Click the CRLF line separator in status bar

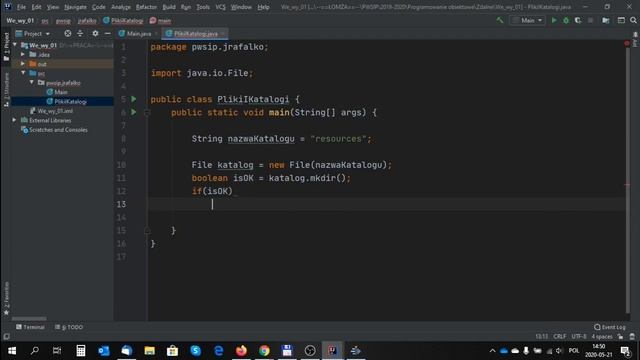click(560, 336)
